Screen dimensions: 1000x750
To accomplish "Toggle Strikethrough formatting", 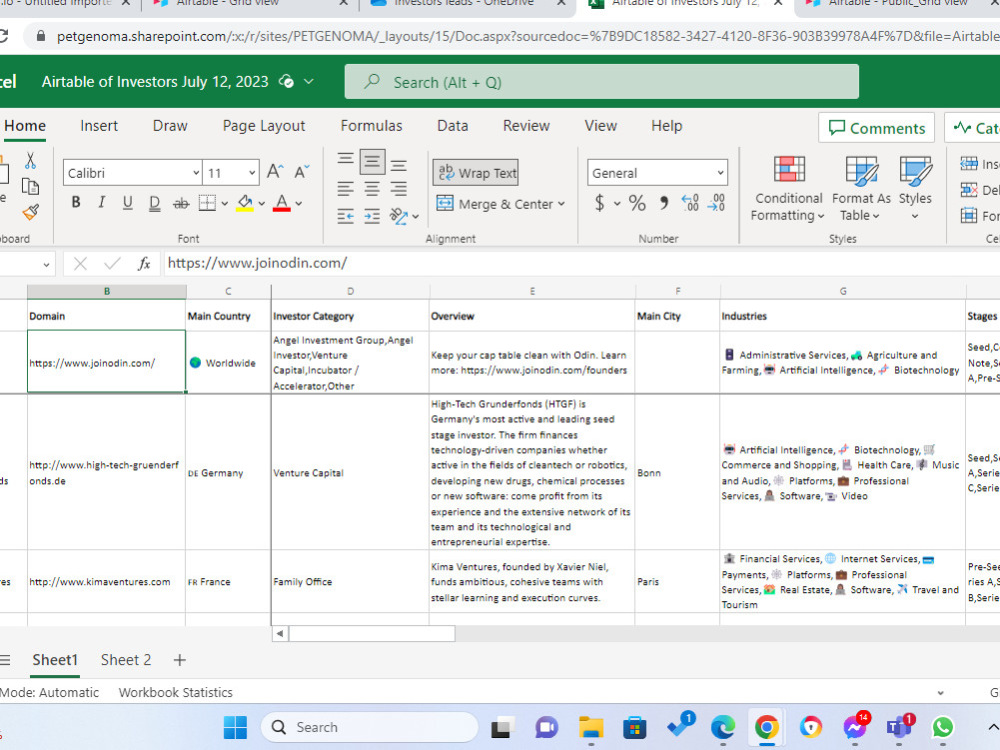I will click(181, 203).
